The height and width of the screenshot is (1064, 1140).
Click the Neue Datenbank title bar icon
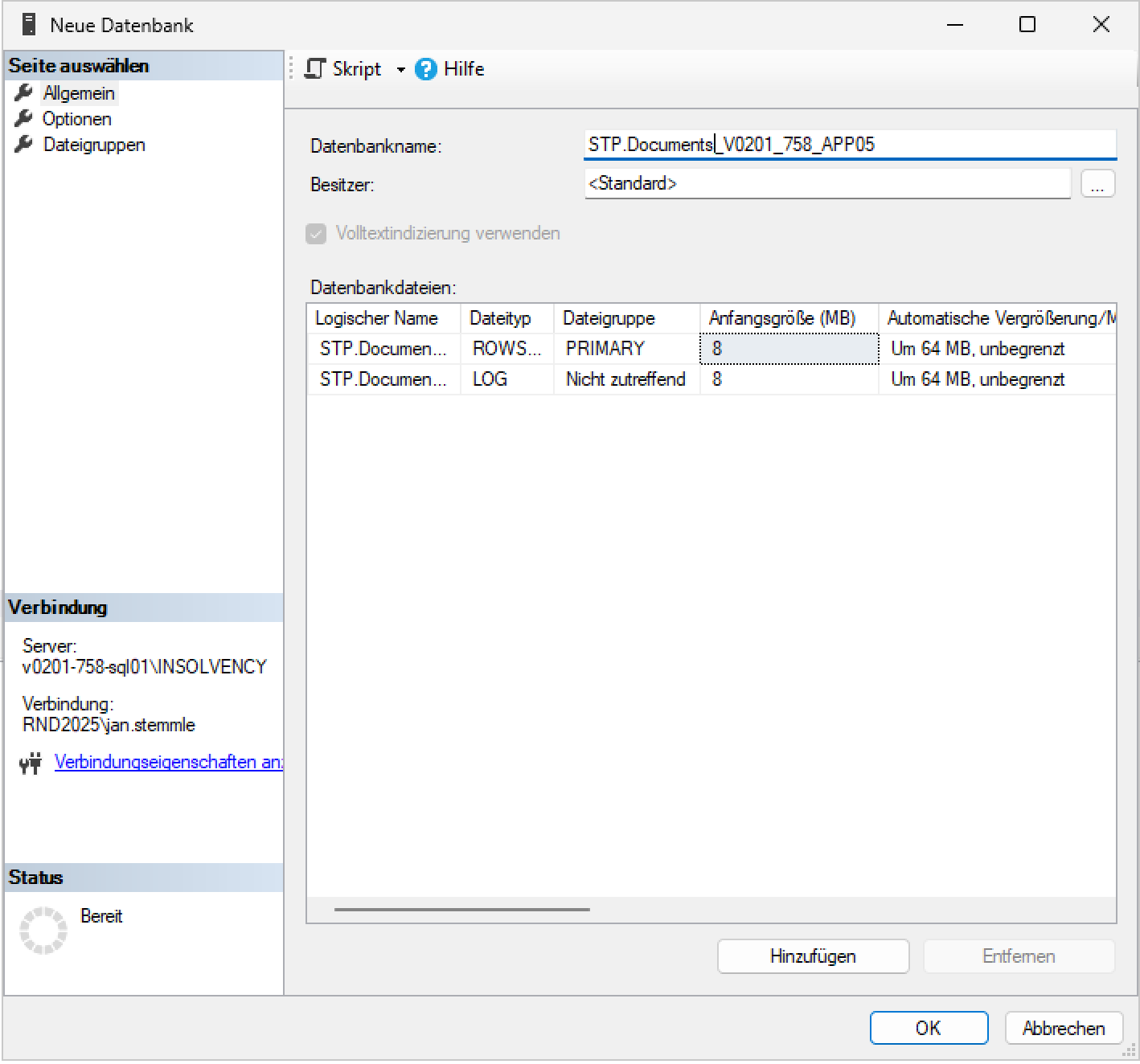29,25
